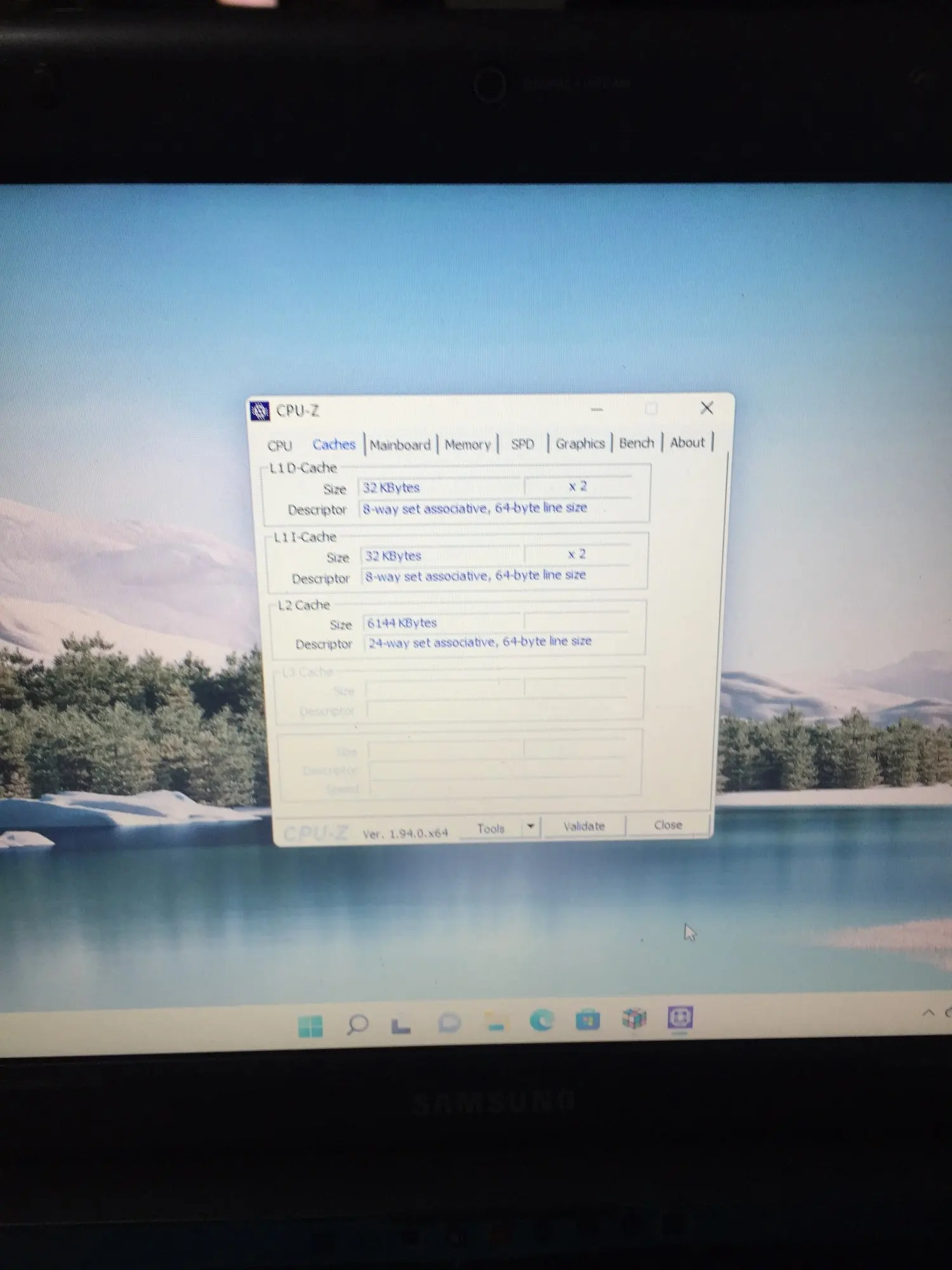Click the 'L2 Cache' group label
The width and height of the screenshot is (952, 1270).
pos(304,605)
